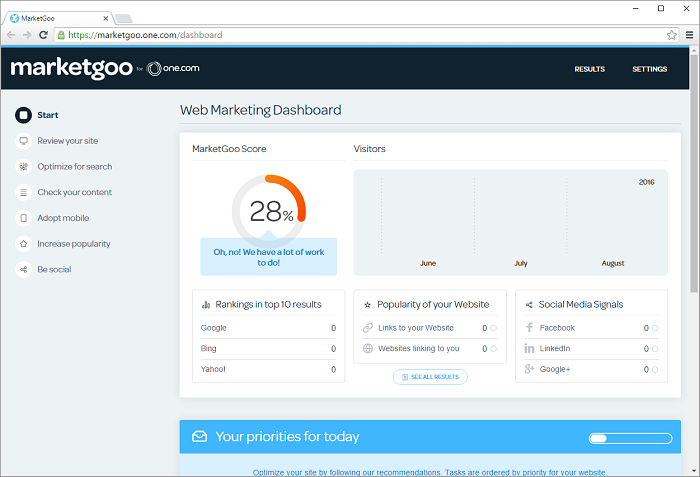Bookmark this page with the star icon

point(671,35)
